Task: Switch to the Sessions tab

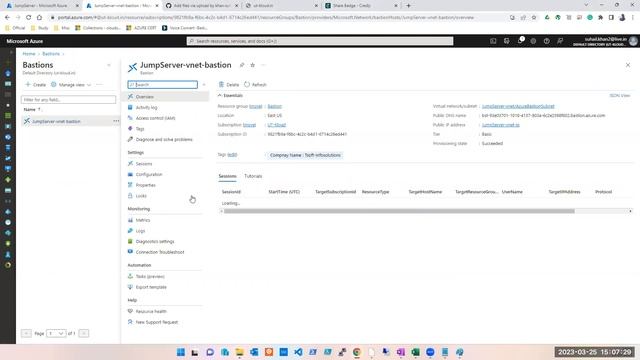Action: pos(227,176)
